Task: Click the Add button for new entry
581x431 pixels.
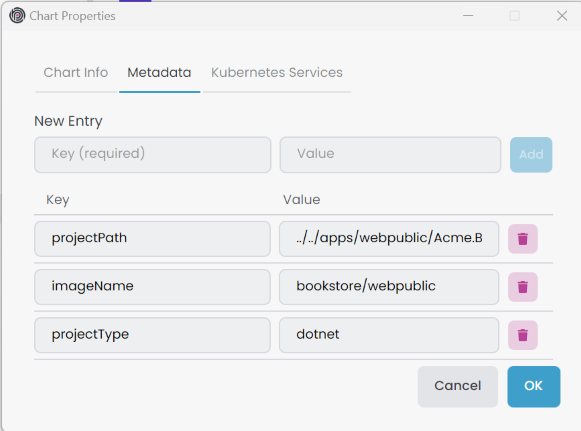Action: pyautogui.click(x=531, y=155)
